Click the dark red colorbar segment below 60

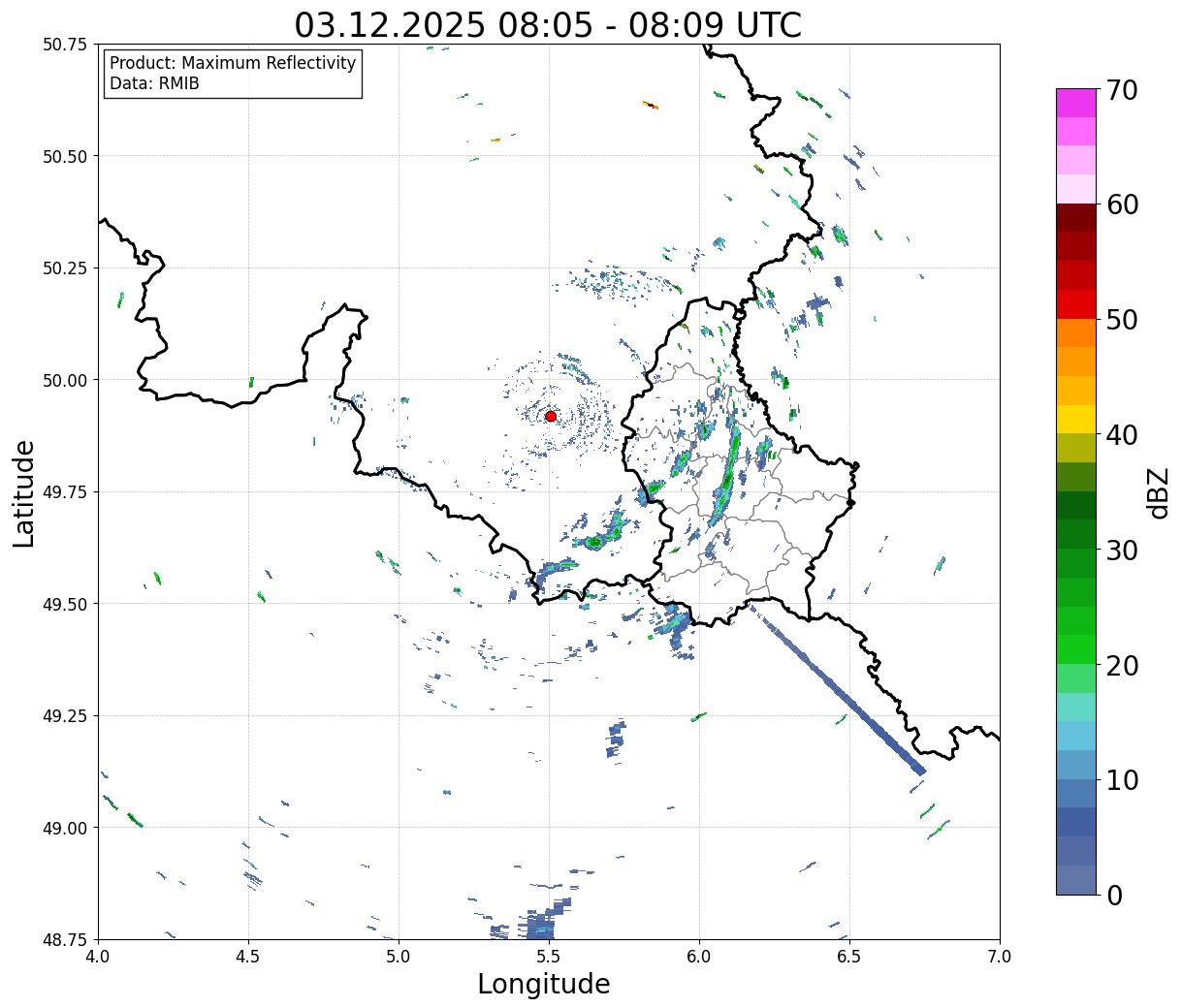[1076, 217]
